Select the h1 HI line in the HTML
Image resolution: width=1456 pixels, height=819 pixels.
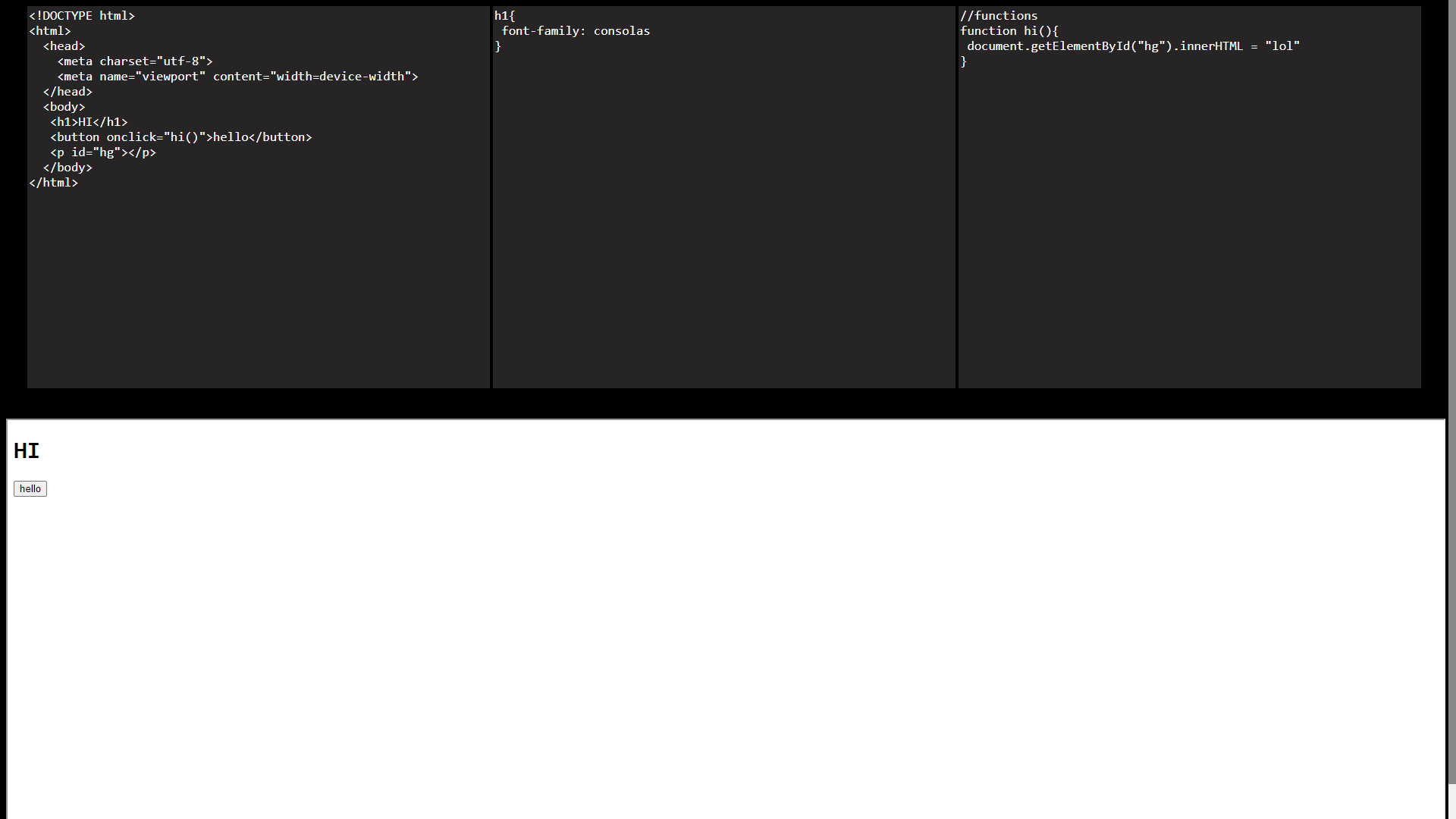click(89, 121)
